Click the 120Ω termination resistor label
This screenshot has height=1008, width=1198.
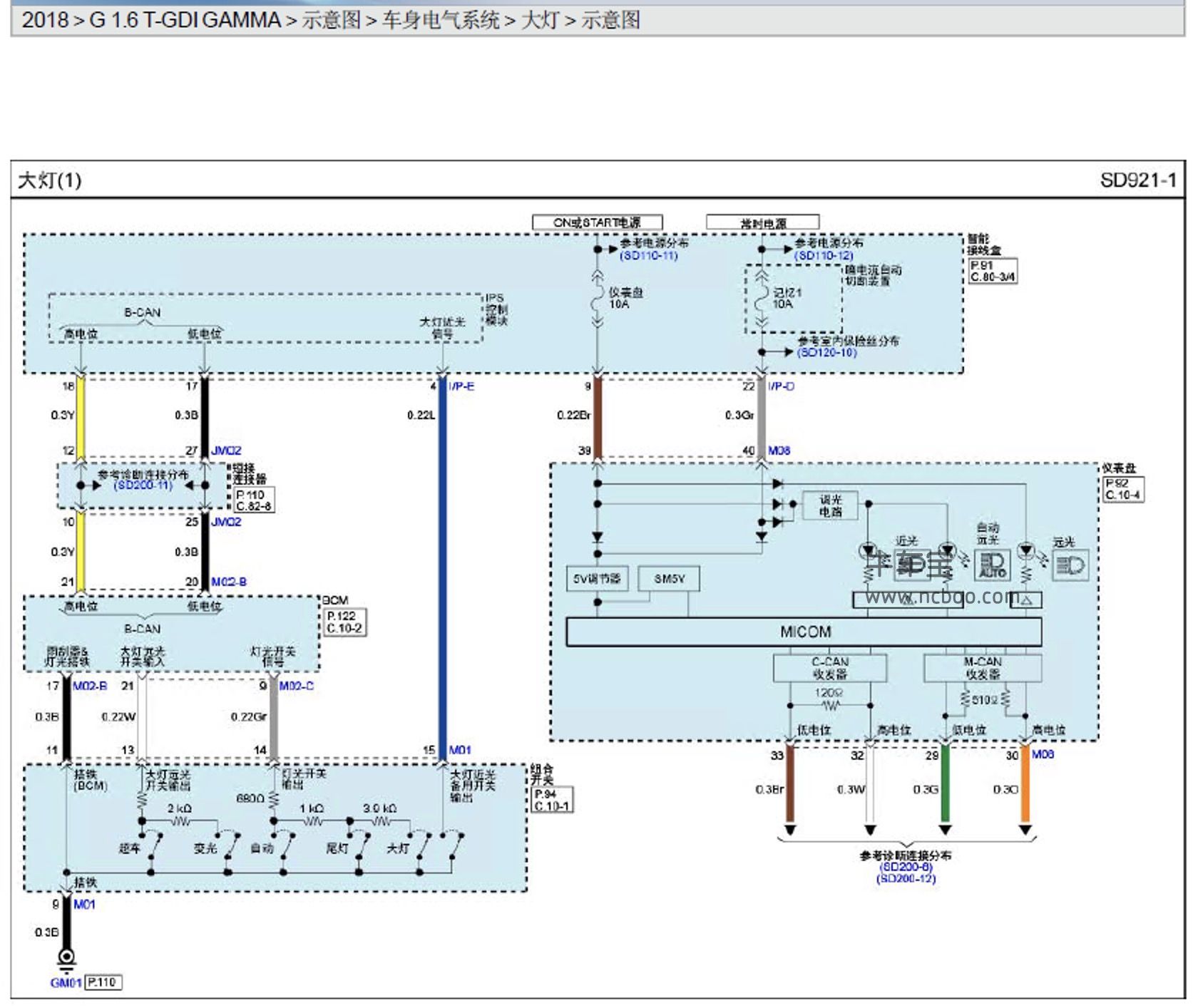829,693
